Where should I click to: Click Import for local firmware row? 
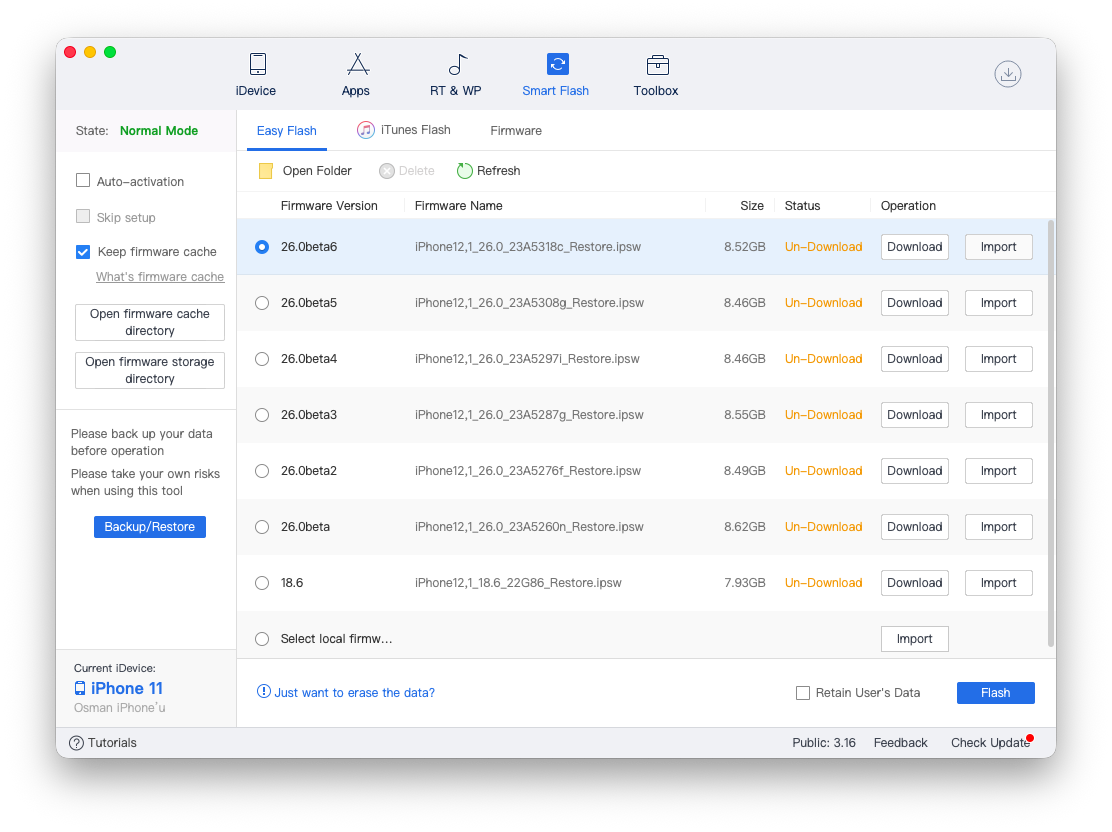pos(915,639)
